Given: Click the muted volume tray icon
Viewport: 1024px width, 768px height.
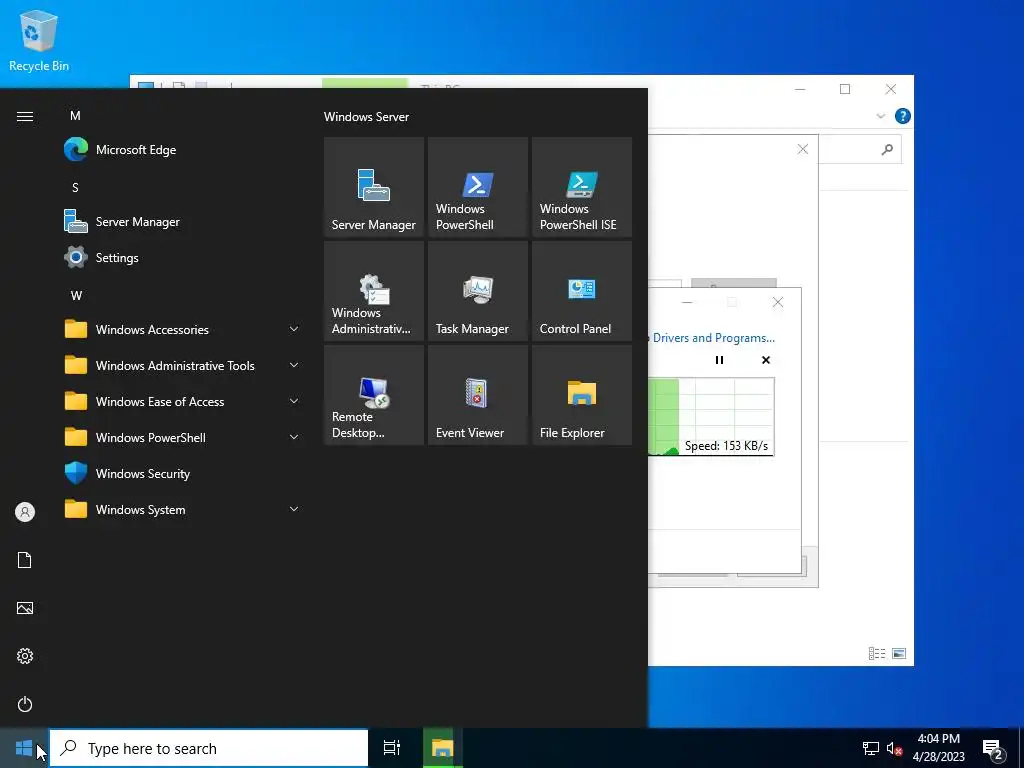Looking at the screenshot, I should click(x=894, y=748).
